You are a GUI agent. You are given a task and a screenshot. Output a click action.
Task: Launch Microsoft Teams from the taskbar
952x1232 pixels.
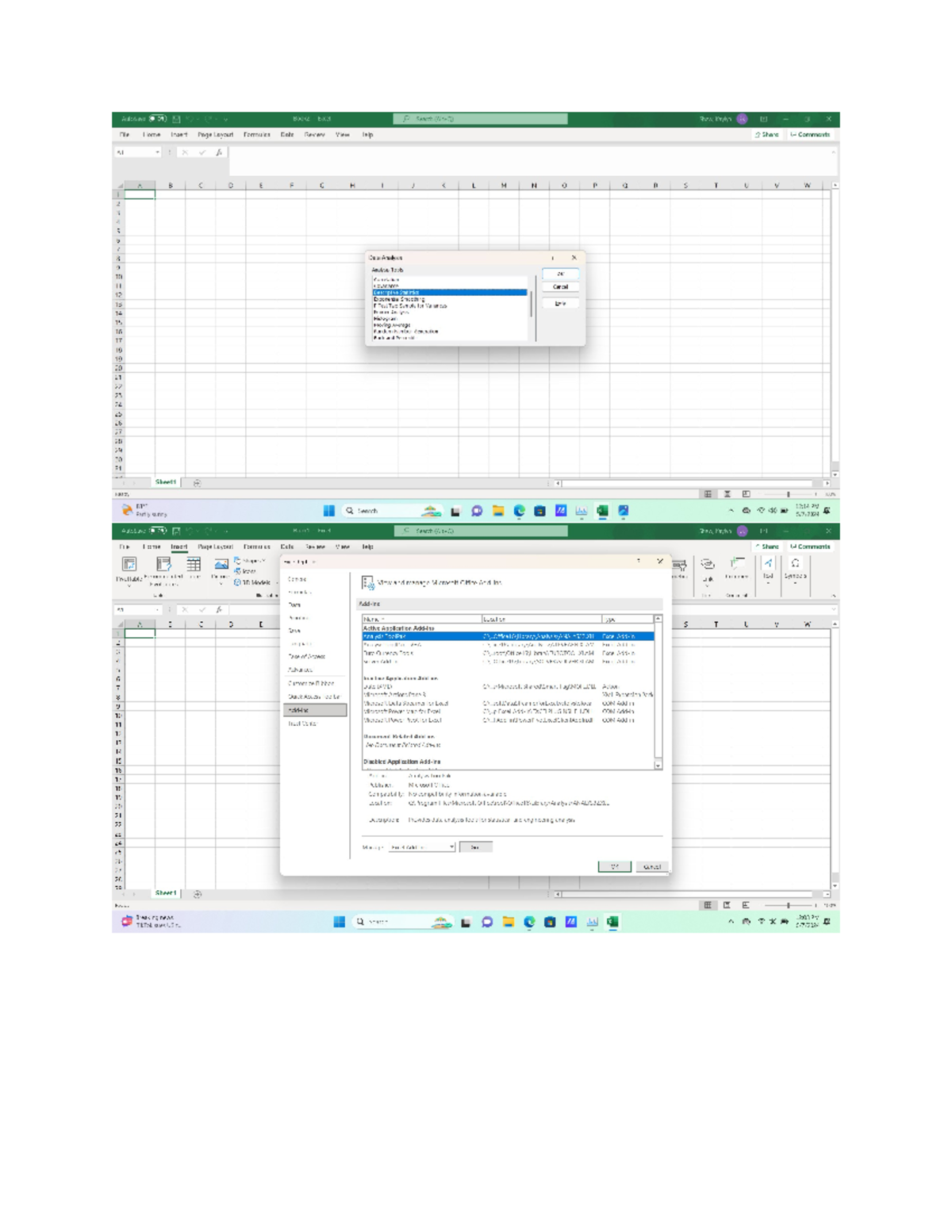tap(486, 922)
